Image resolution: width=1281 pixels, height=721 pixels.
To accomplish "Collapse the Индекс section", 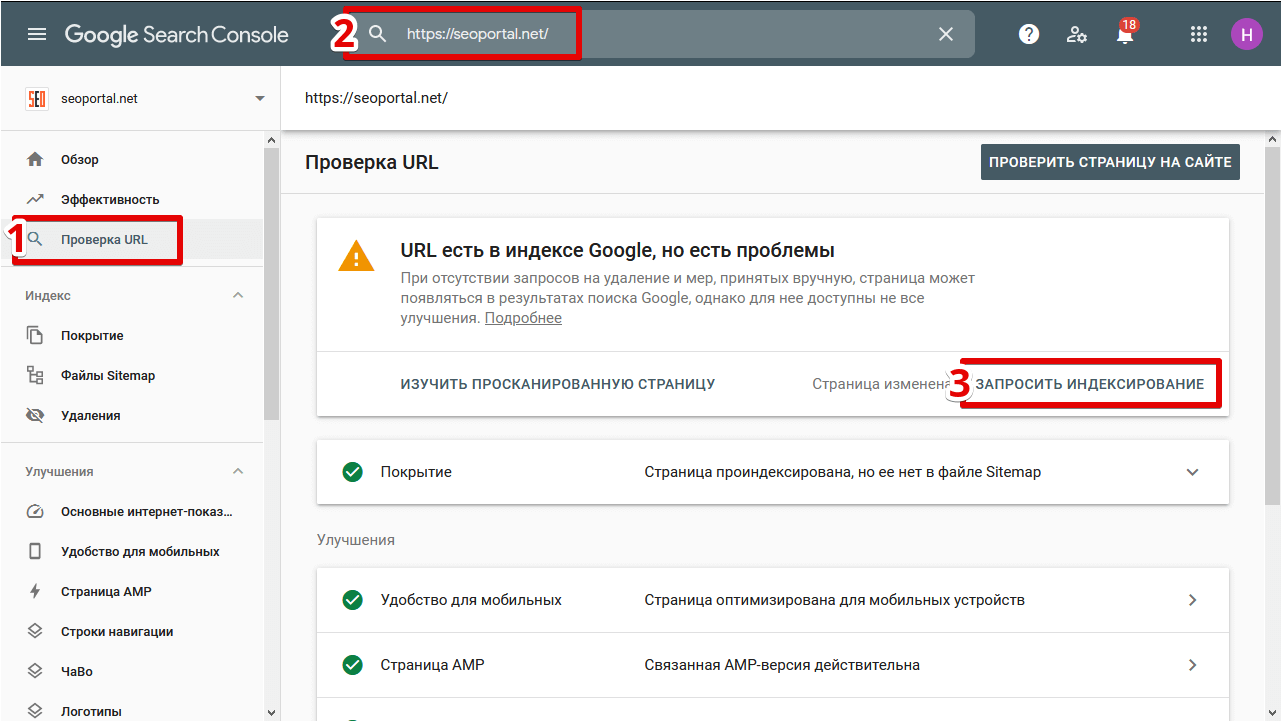I will [x=238, y=296].
